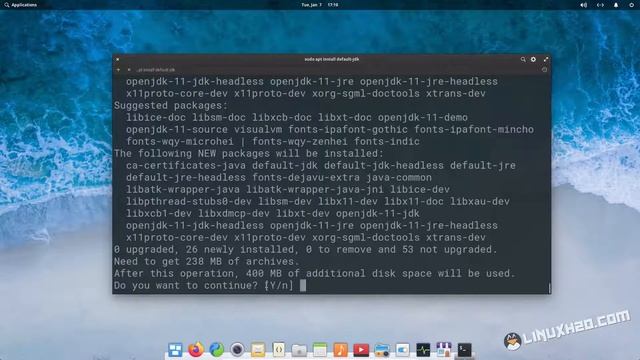
Task: Open the terminal settings gear menu
Action: 533,60
